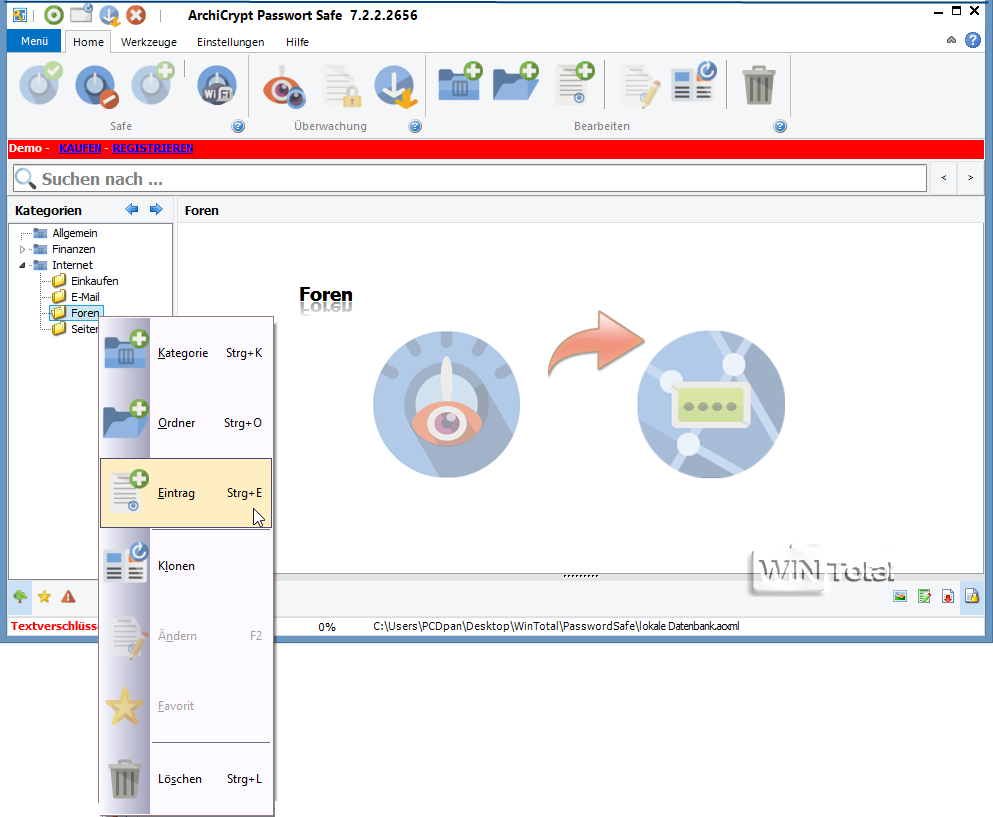Click the close safe icon with red minus
The width and height of the screenshot is (993, 817).
pyautogui.click(x=96, y=87)
